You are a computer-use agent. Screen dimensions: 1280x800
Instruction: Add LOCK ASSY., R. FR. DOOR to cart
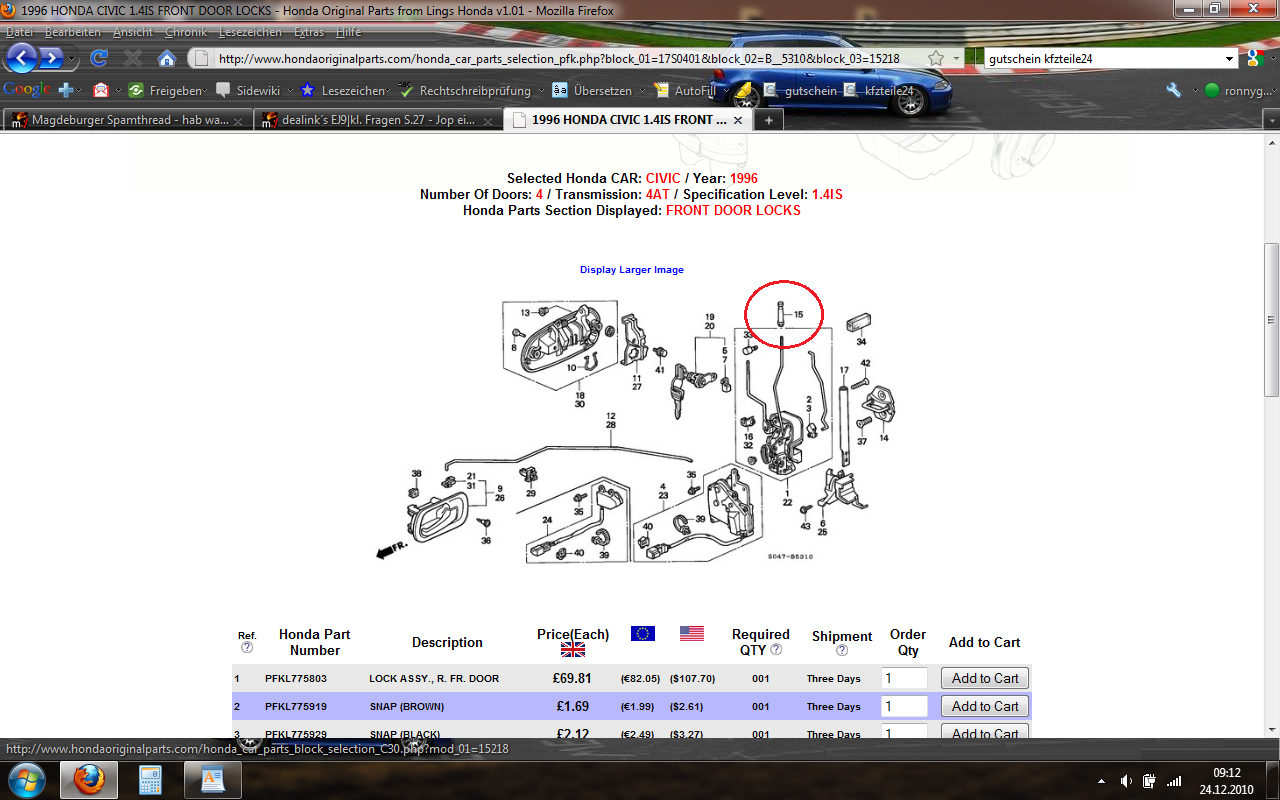coord(984,678)
